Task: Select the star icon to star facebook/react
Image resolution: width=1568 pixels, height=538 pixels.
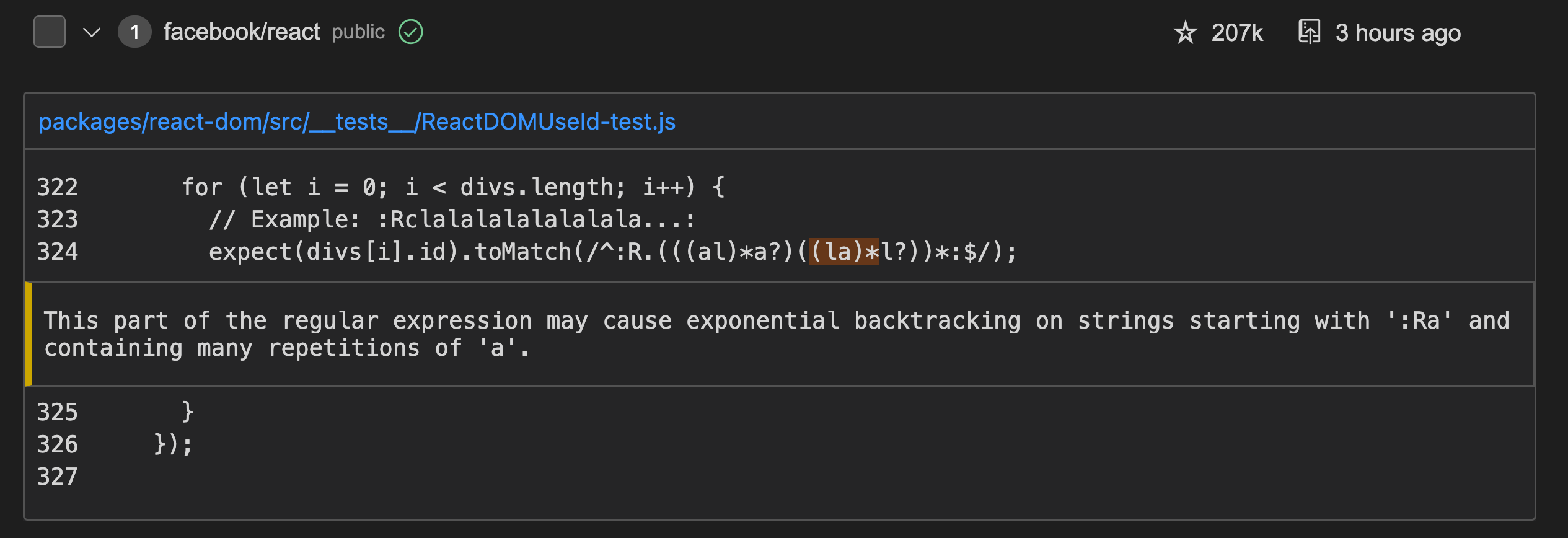Action: pyautogui.click(x=1186, y=32)
